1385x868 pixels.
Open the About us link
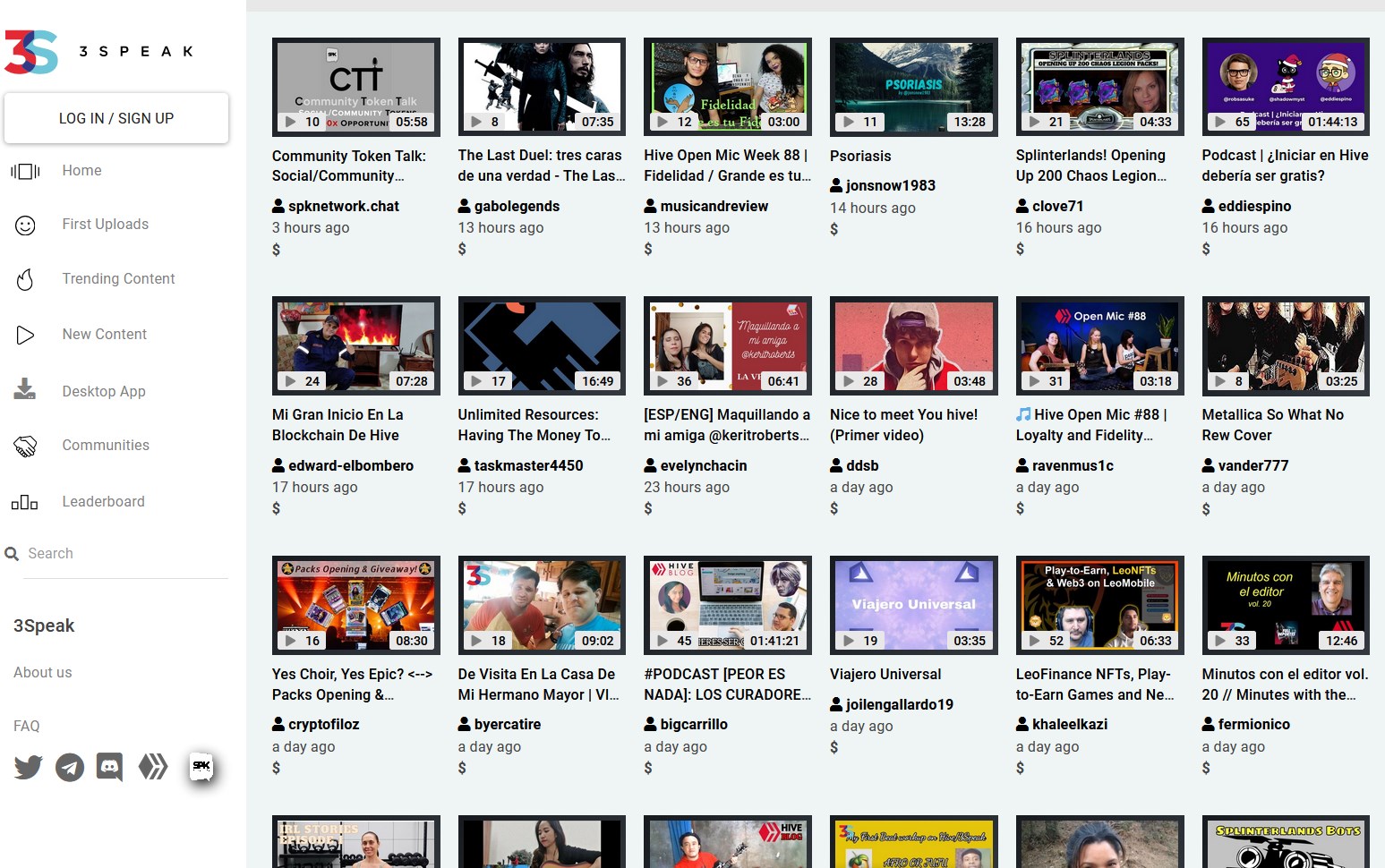coord(43,673)
